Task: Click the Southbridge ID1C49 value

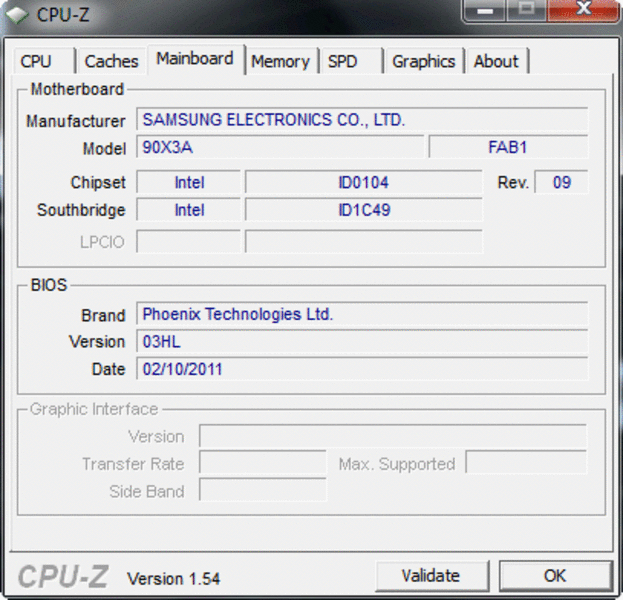Action: pos(364,210)
